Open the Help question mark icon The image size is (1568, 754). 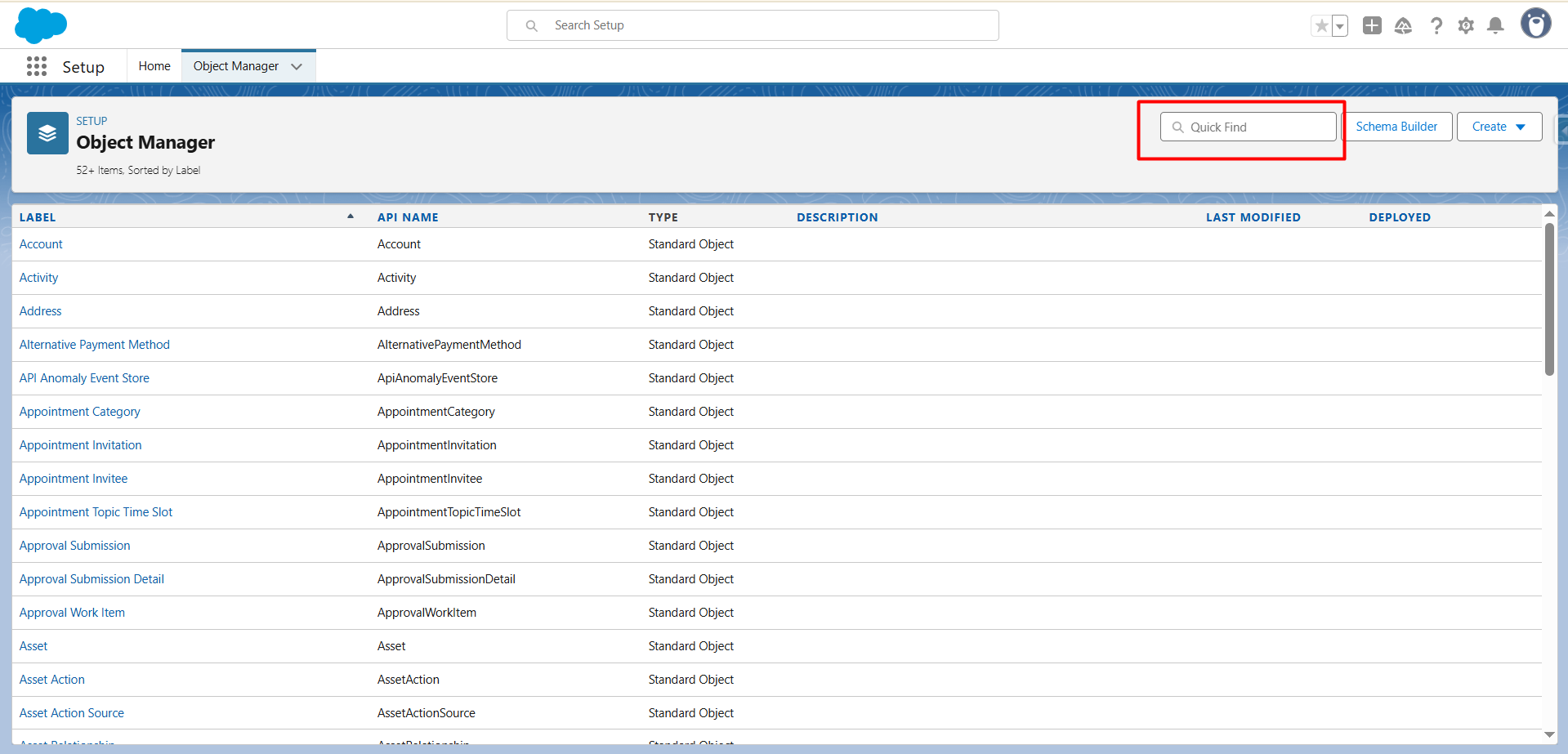[x=1436, y=26]
